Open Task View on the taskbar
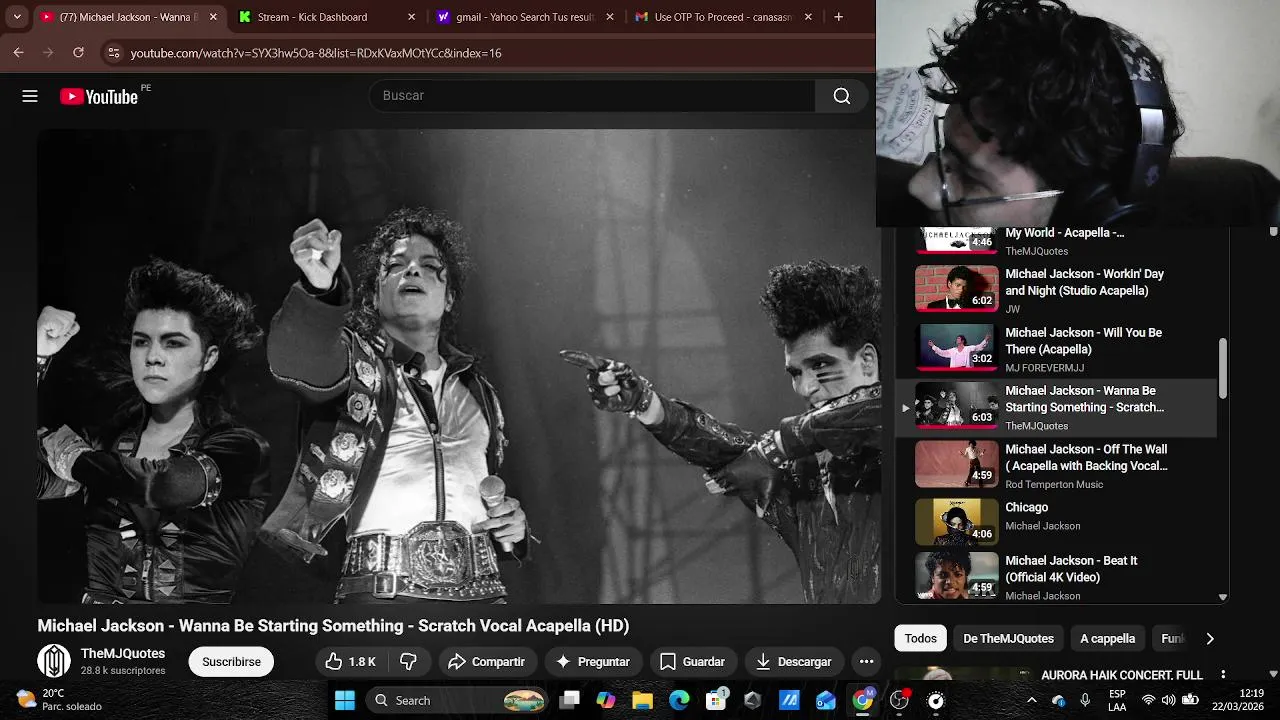 [x=569, y=700]
